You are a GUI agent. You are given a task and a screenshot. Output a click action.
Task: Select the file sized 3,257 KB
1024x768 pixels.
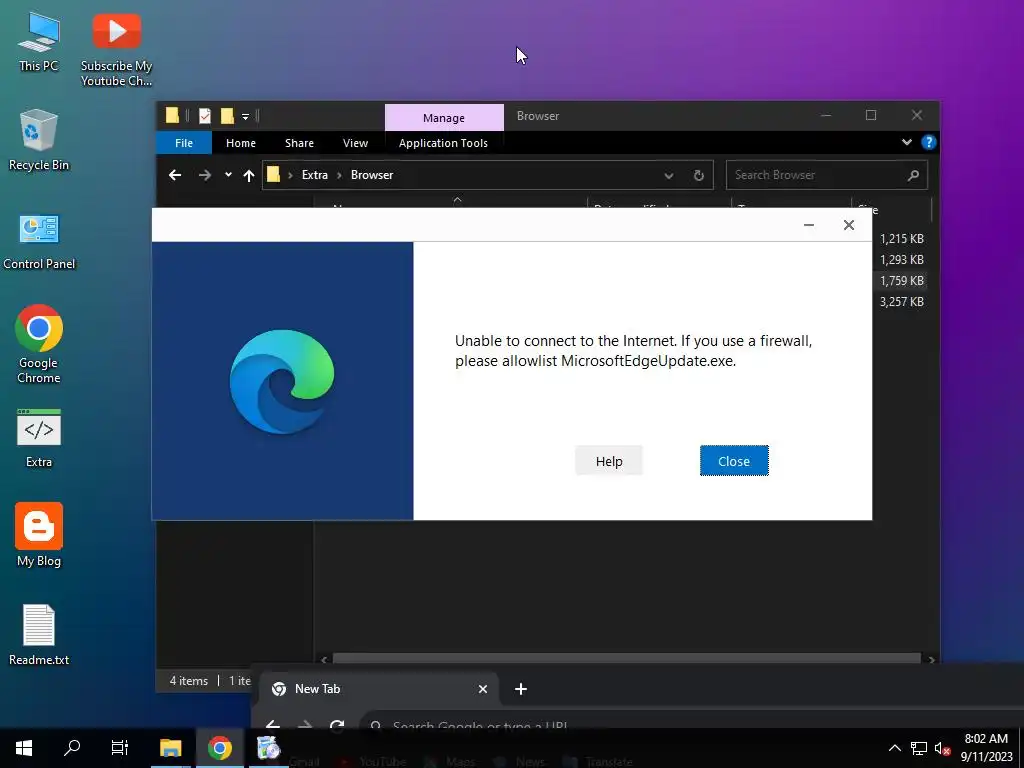pos(901,302)
